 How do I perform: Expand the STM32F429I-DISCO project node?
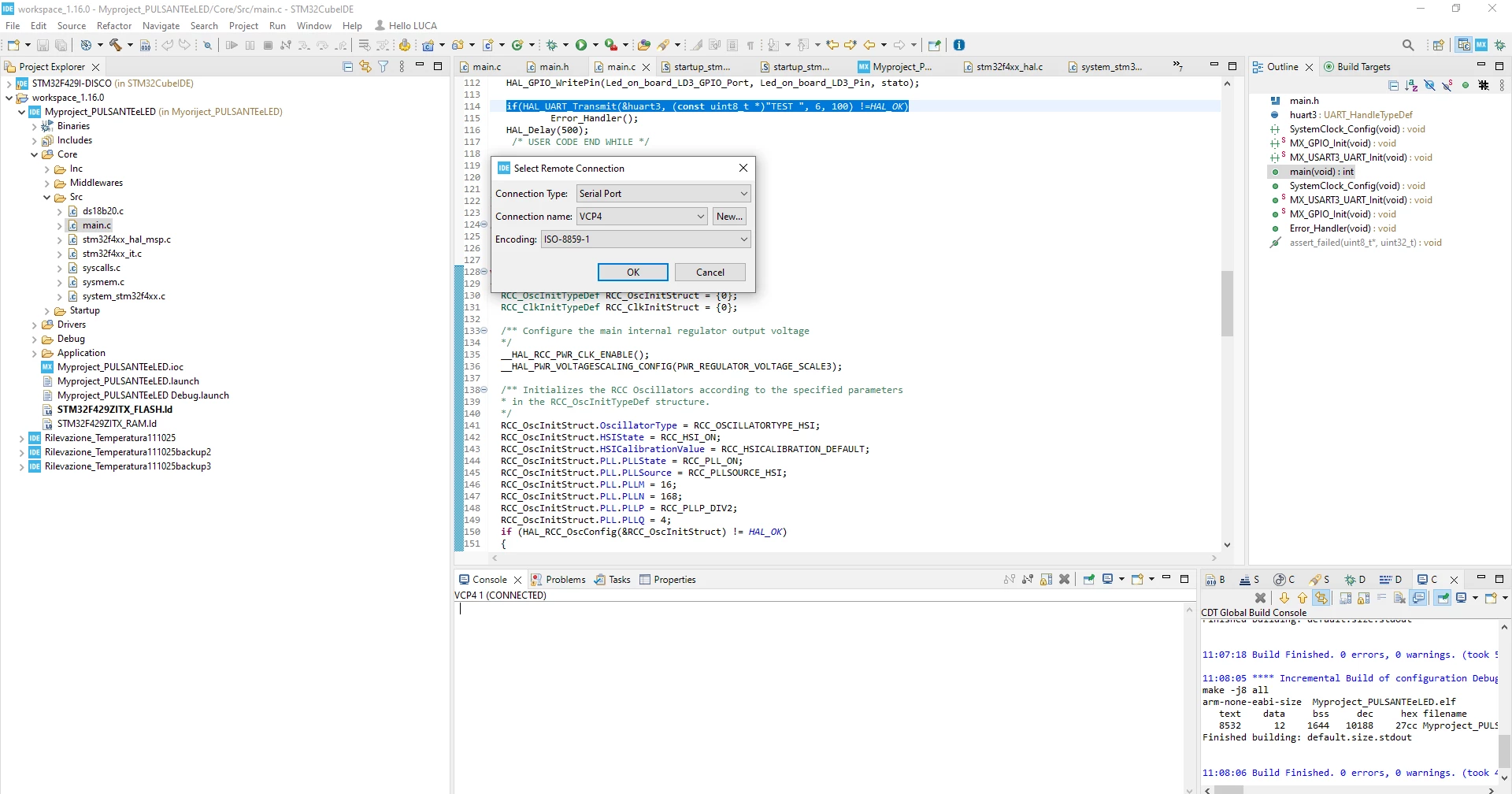click(9, 83)
